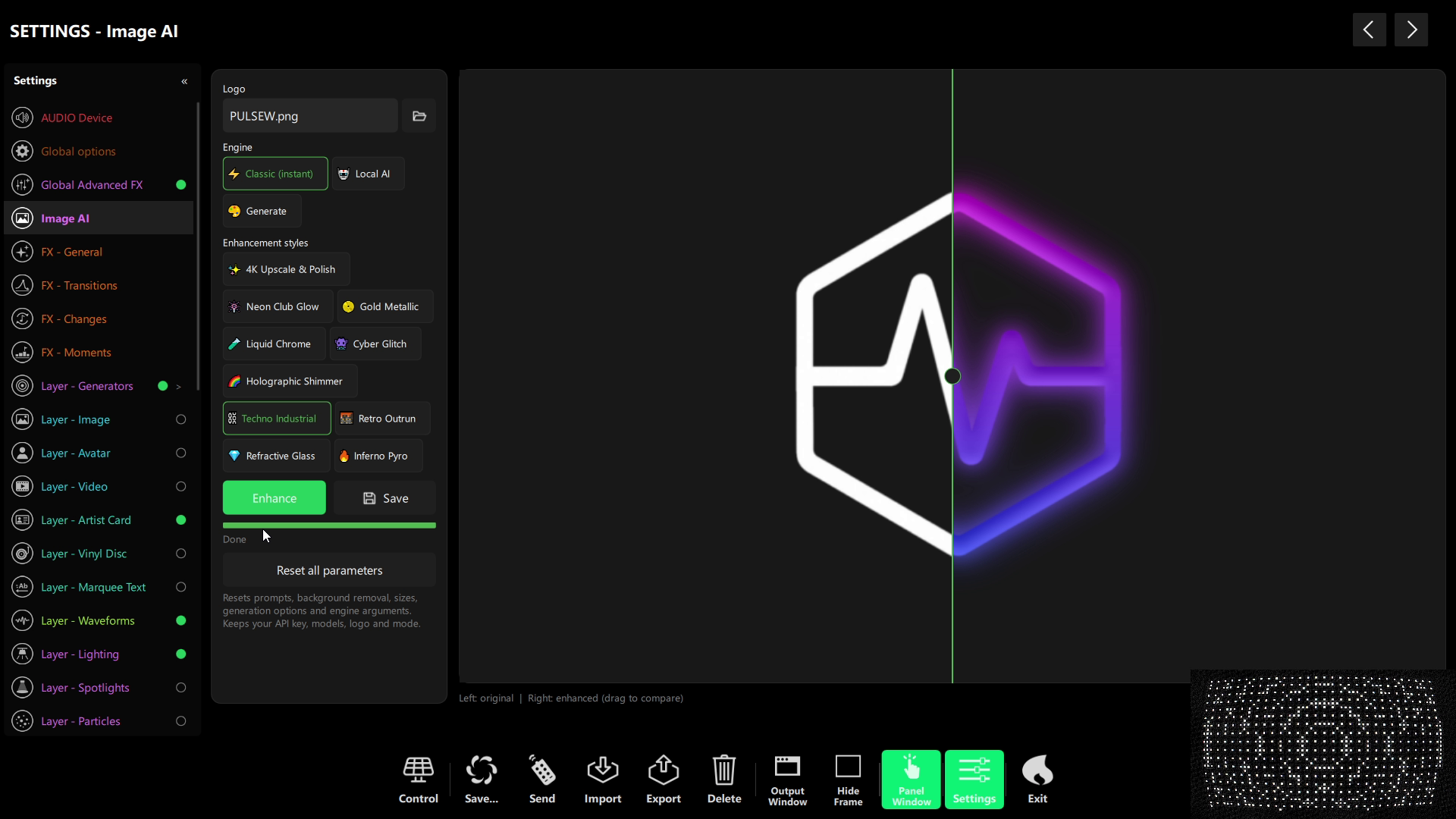The height and width of the screenshot is (819, 1456).
Task: Open AUDIO Device settings
Action: (99, 118)
